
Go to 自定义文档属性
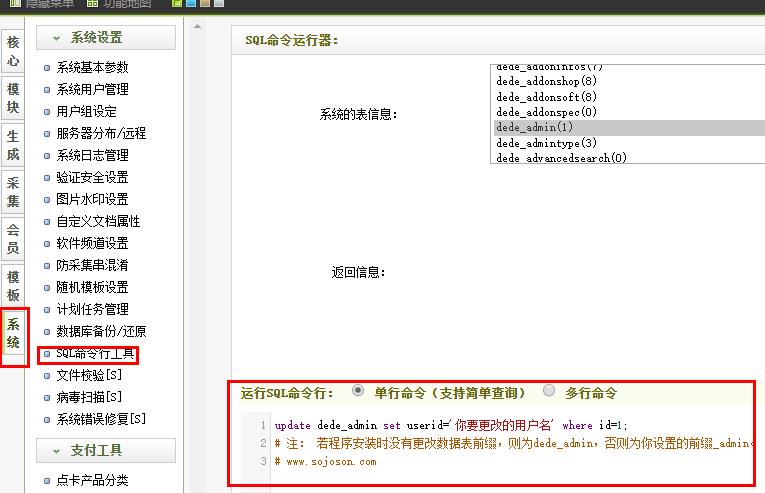point(98,221)
